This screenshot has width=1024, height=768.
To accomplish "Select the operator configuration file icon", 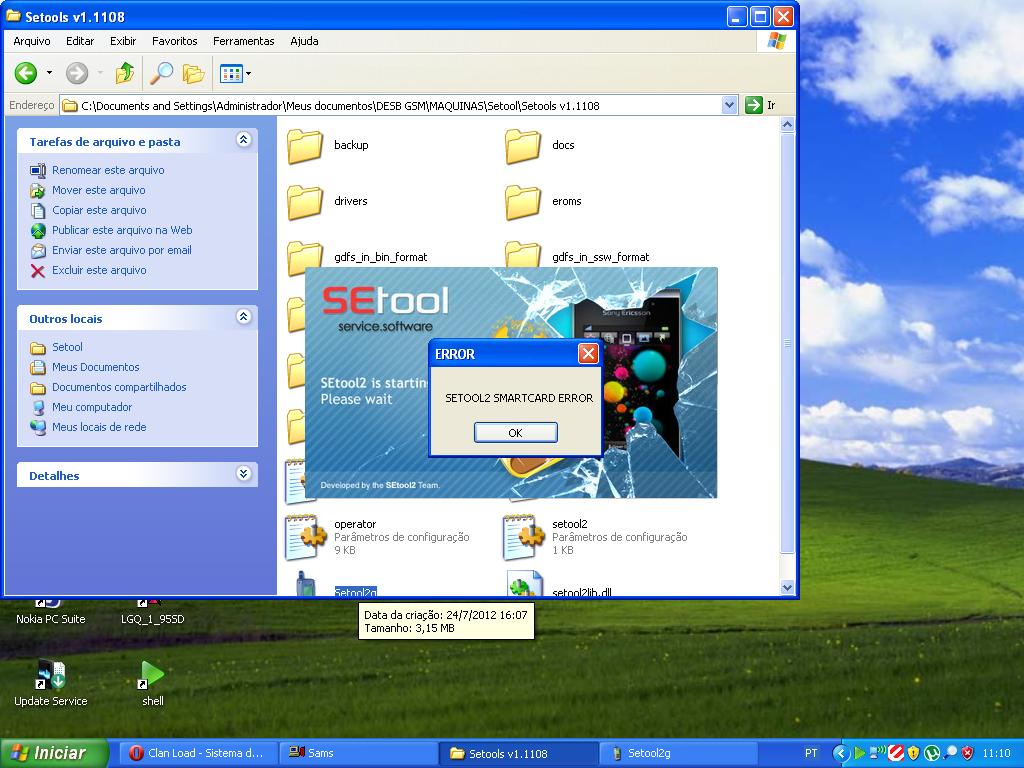I will [x=306, y=537].
